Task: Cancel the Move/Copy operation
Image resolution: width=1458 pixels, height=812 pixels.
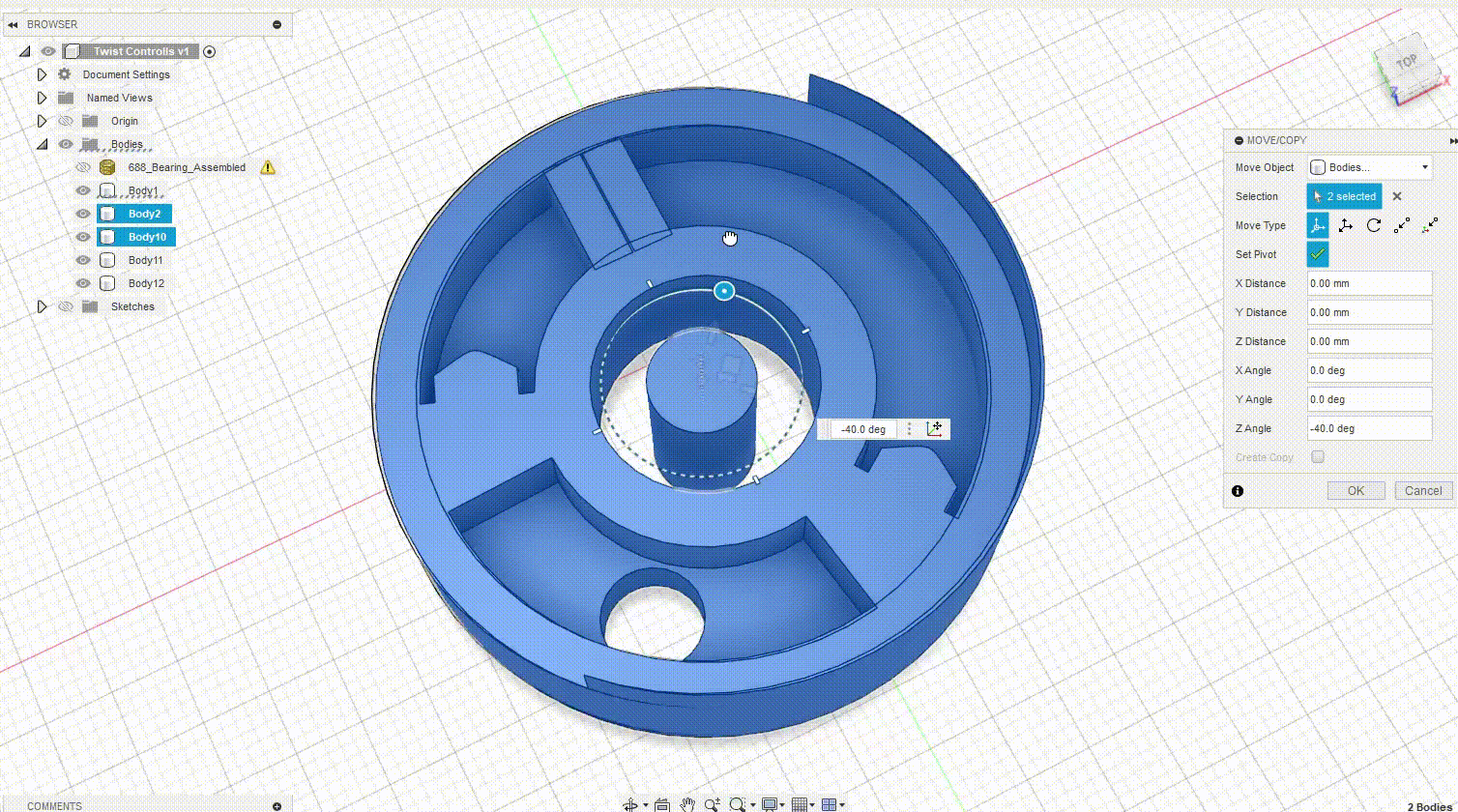Action: pos(1422,490)
